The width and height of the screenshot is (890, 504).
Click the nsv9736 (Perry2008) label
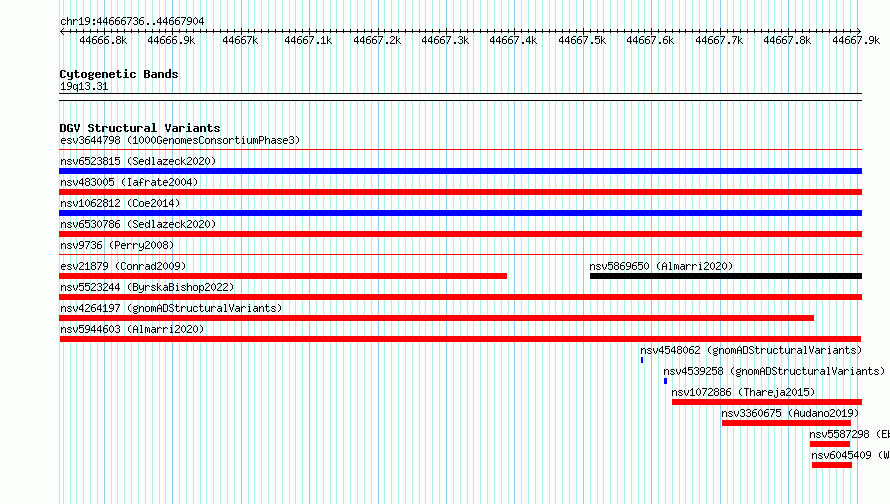click(117, 245)
